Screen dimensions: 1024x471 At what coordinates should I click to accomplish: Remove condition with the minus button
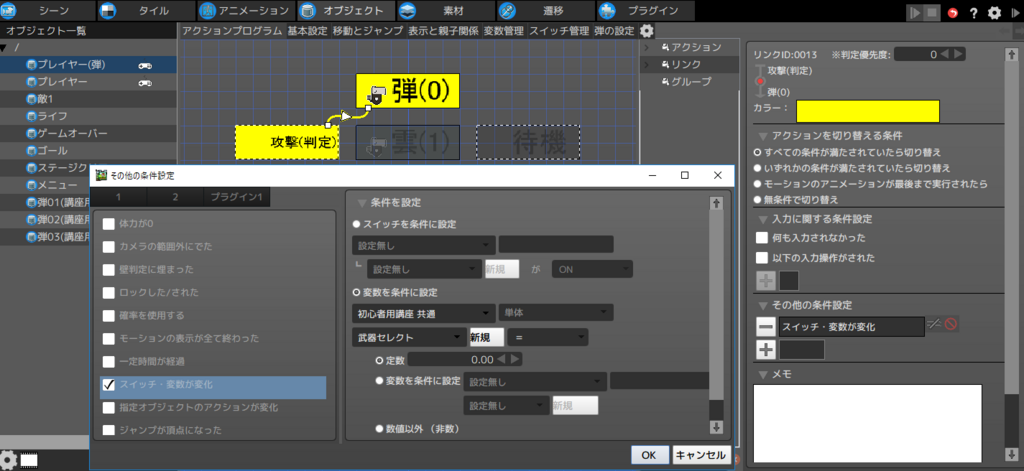[766, 327]
